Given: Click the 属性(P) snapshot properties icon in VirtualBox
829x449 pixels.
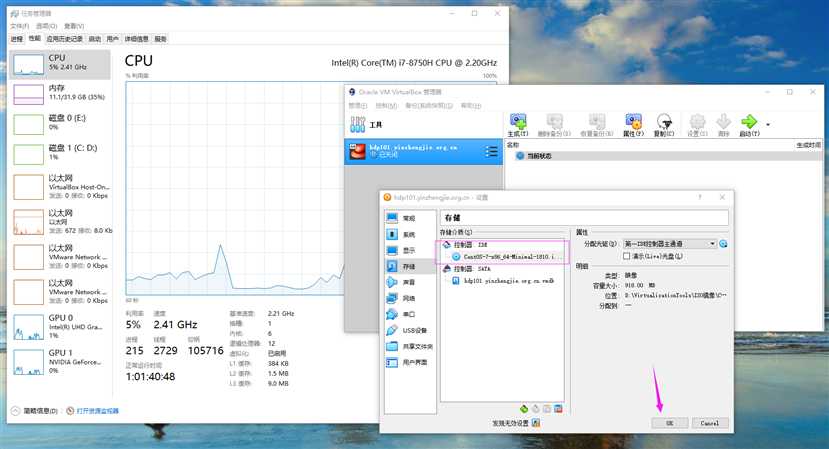Looking at the screenshot, I should pyautogui.click(x=633, y=125).
